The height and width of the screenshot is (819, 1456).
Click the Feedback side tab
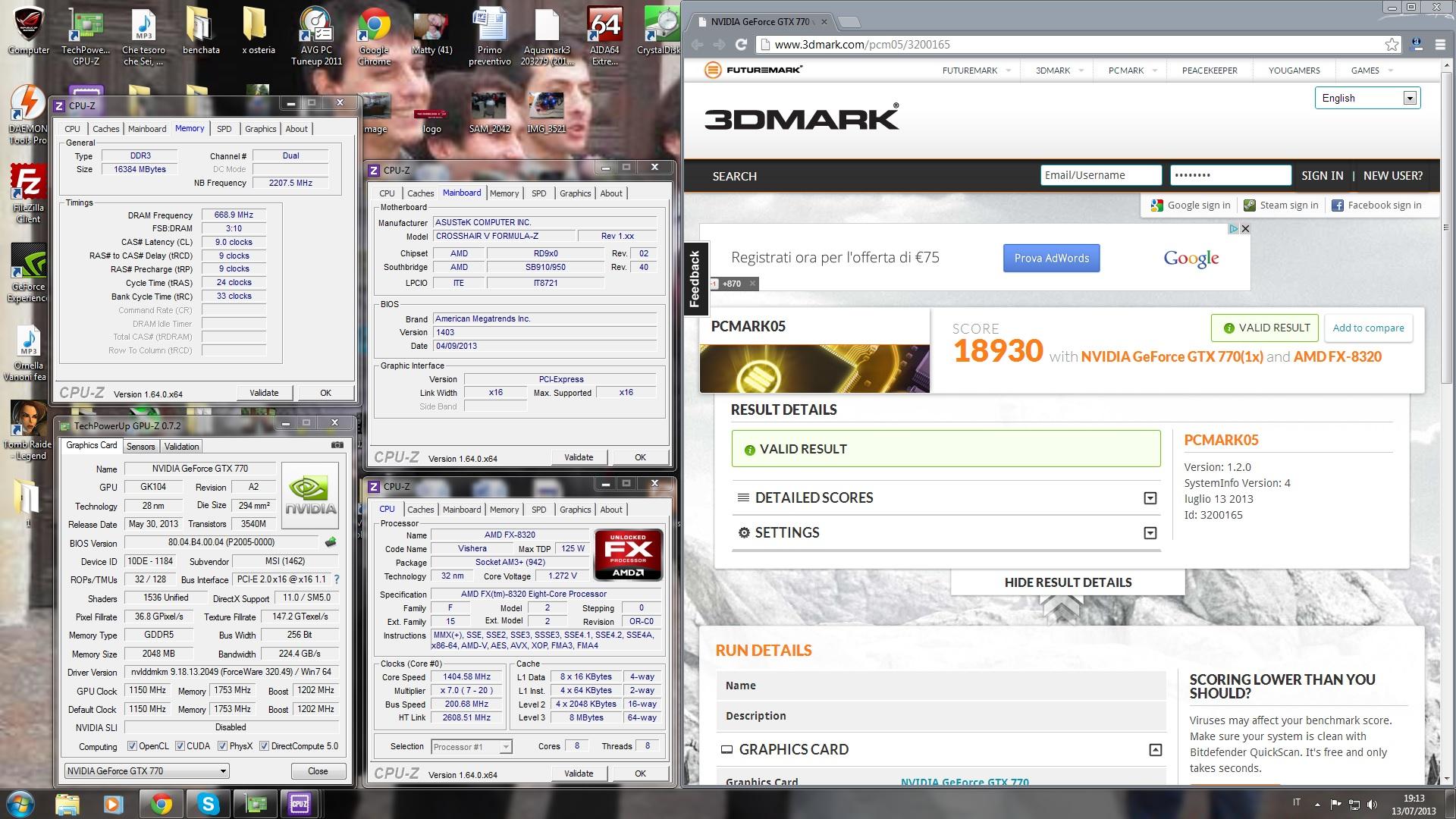pyautogui.click(x=695, y=279)
